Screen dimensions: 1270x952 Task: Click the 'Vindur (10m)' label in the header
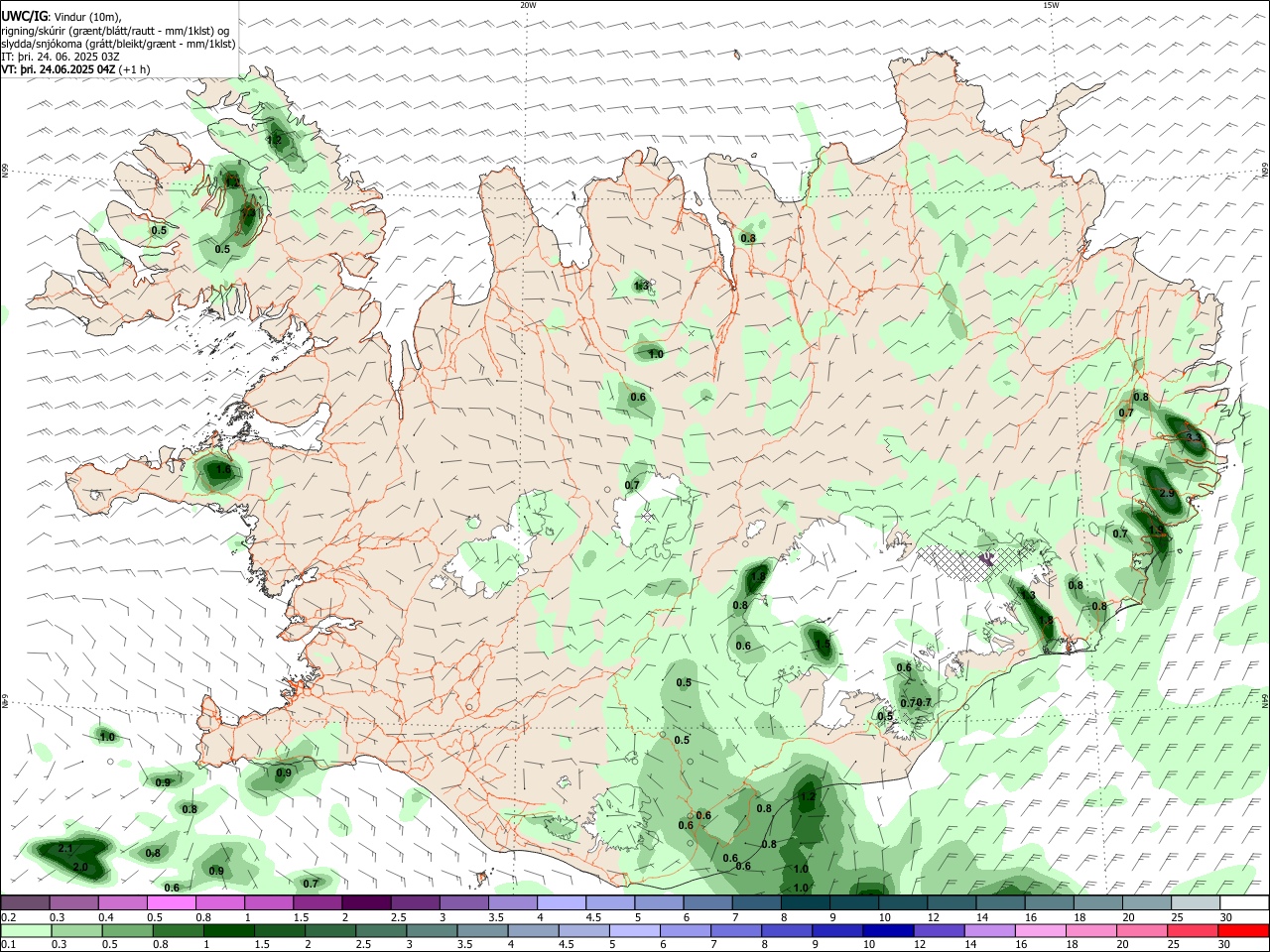click(x=88, y=17)
